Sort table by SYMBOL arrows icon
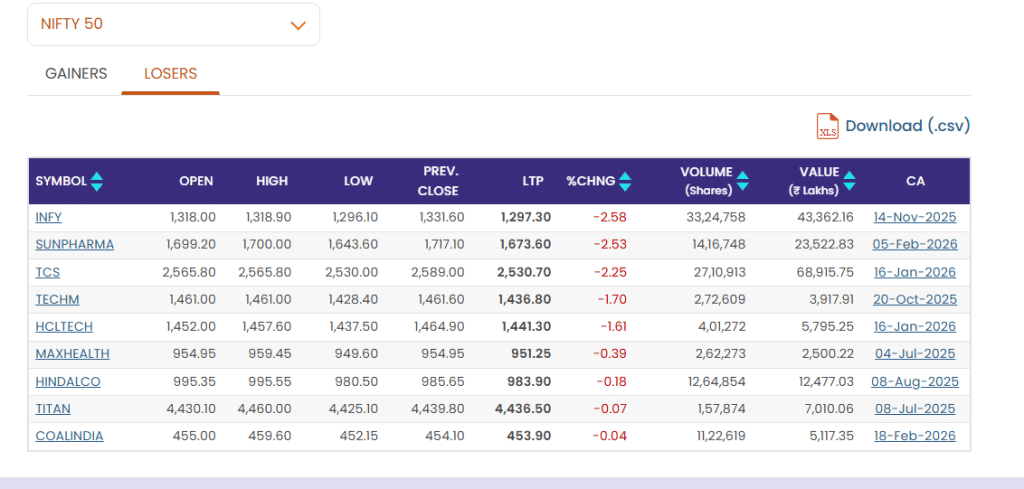This screenshot has width=1024, height=489. [x=97, y=181]
